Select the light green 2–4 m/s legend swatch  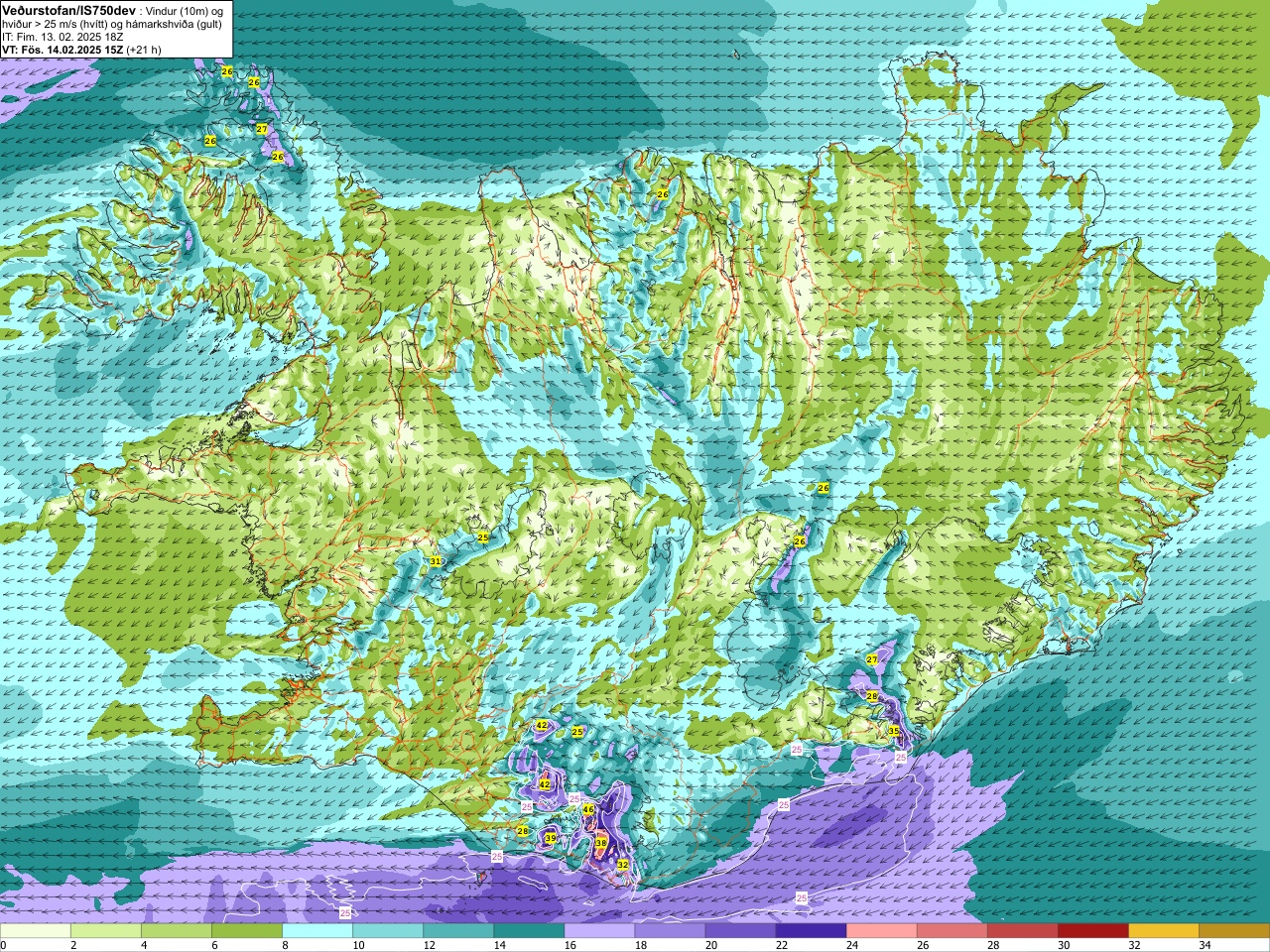click(x=106, y=931)
